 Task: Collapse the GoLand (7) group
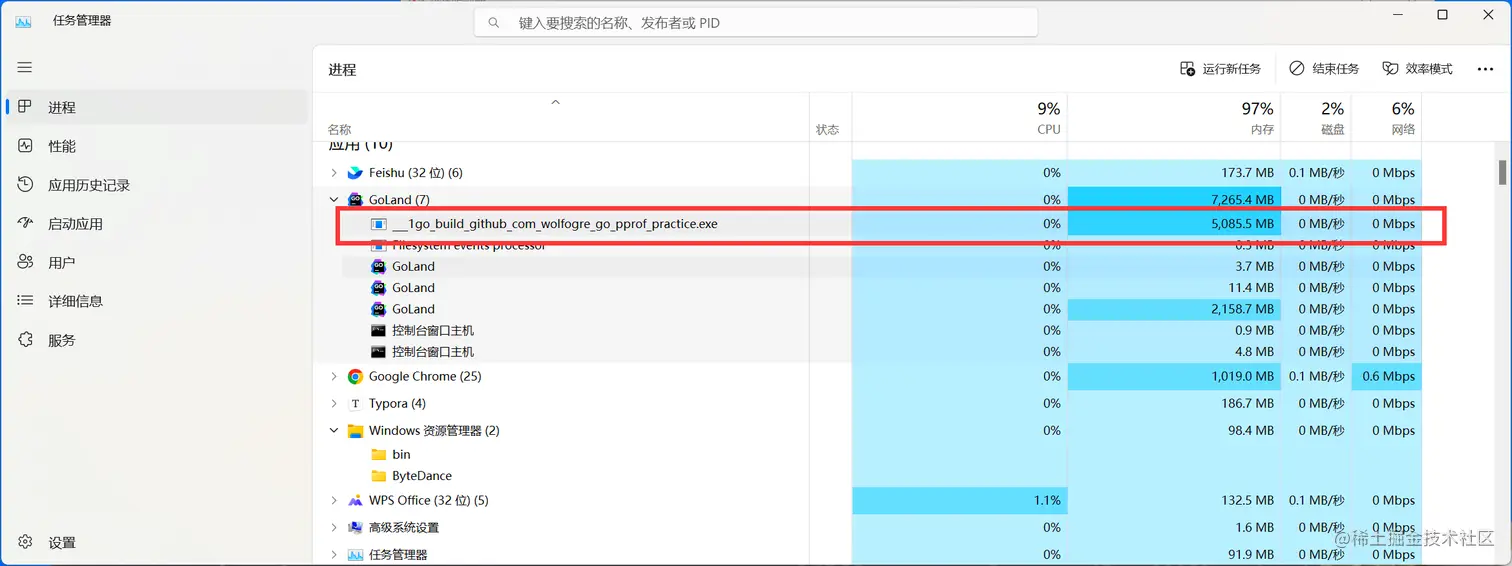334,200
